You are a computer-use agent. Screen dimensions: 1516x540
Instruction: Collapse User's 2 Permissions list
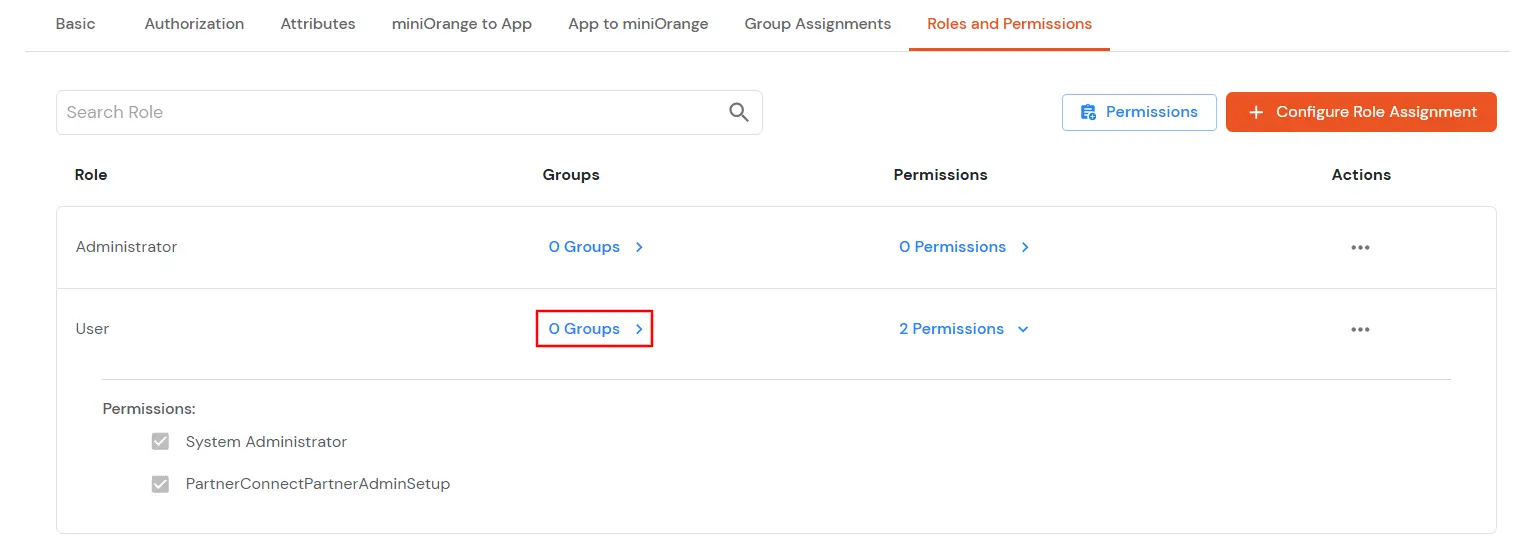(x=964, y=329)
